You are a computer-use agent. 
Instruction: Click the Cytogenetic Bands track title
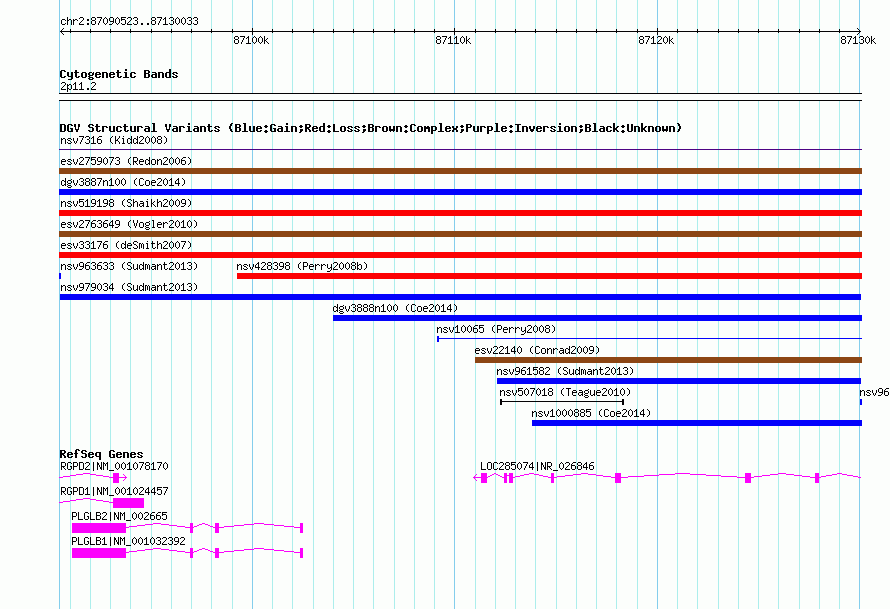[119, 74]
